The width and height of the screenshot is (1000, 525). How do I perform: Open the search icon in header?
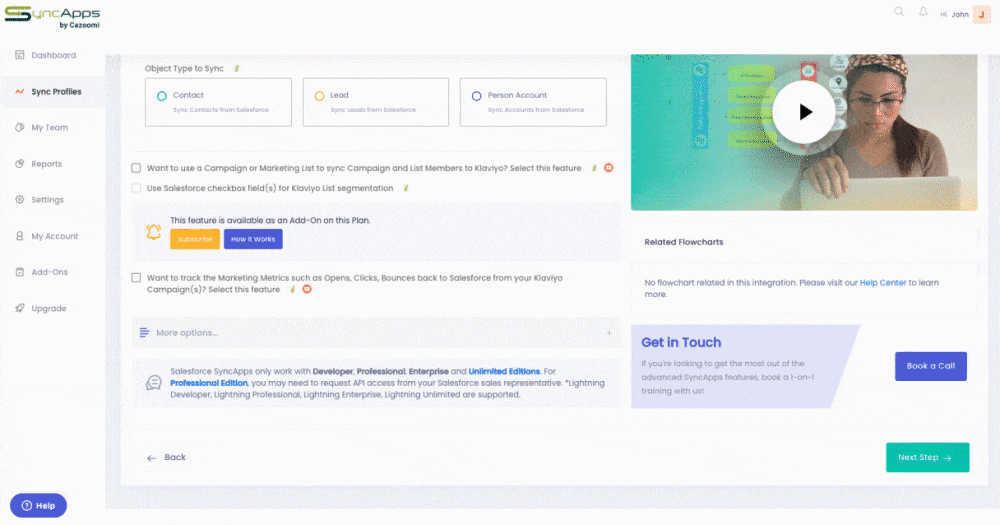pos(899,11)
